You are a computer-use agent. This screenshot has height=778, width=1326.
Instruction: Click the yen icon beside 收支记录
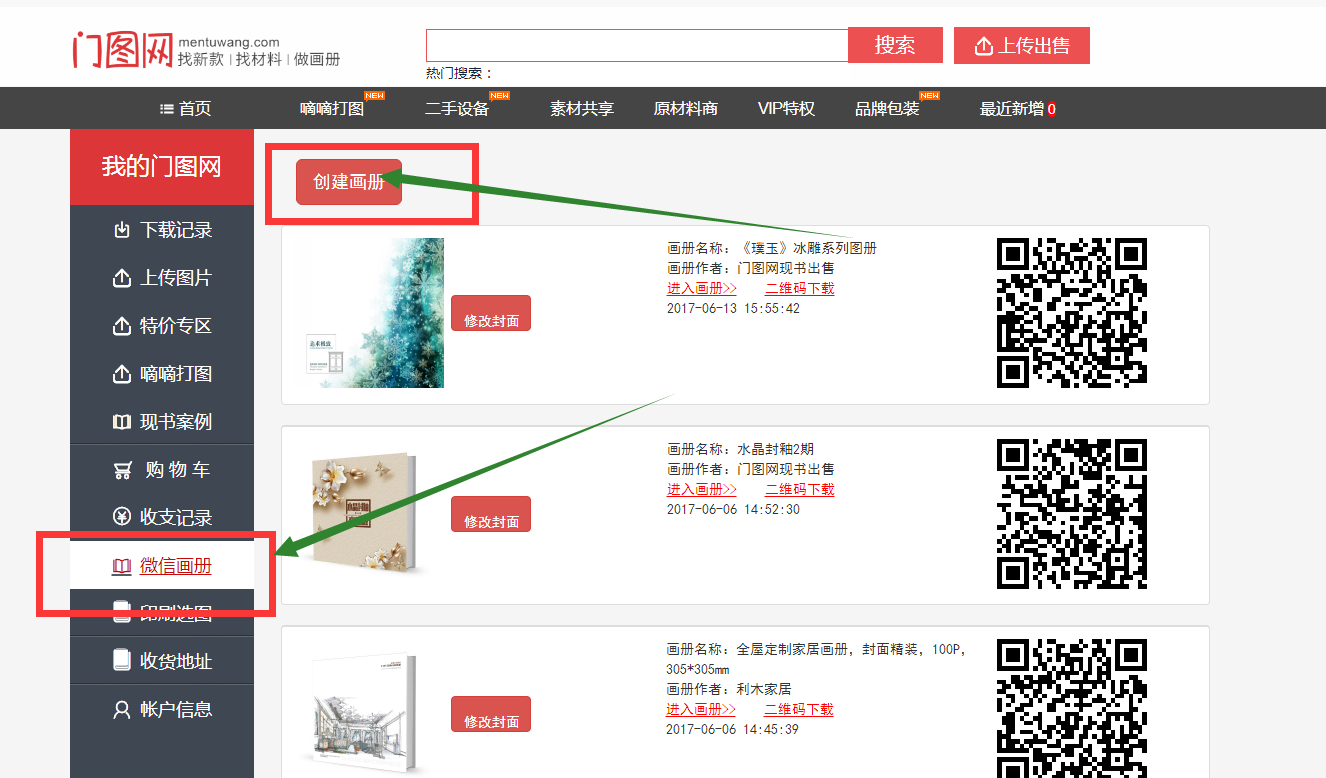[x=122, y=518]
